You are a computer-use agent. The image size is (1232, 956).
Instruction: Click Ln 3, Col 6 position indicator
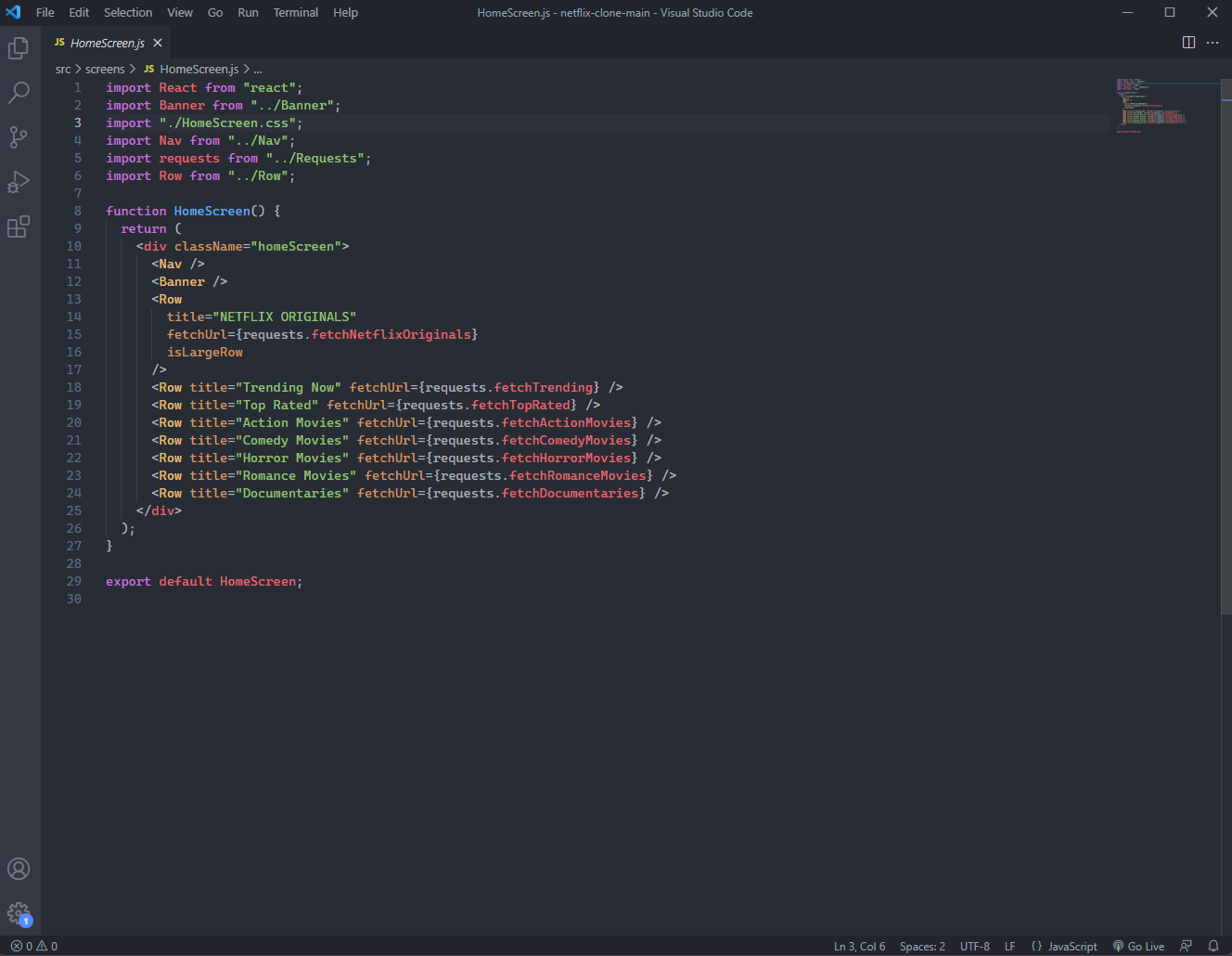tap(859, 946)
